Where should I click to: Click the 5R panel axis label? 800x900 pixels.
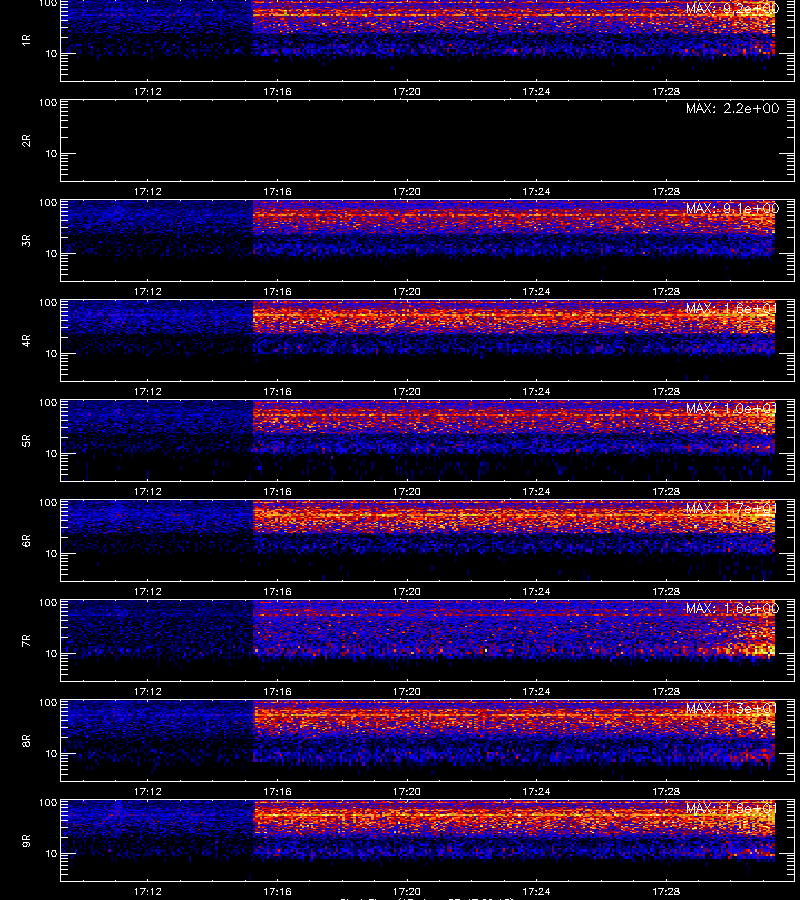[26, 441]
